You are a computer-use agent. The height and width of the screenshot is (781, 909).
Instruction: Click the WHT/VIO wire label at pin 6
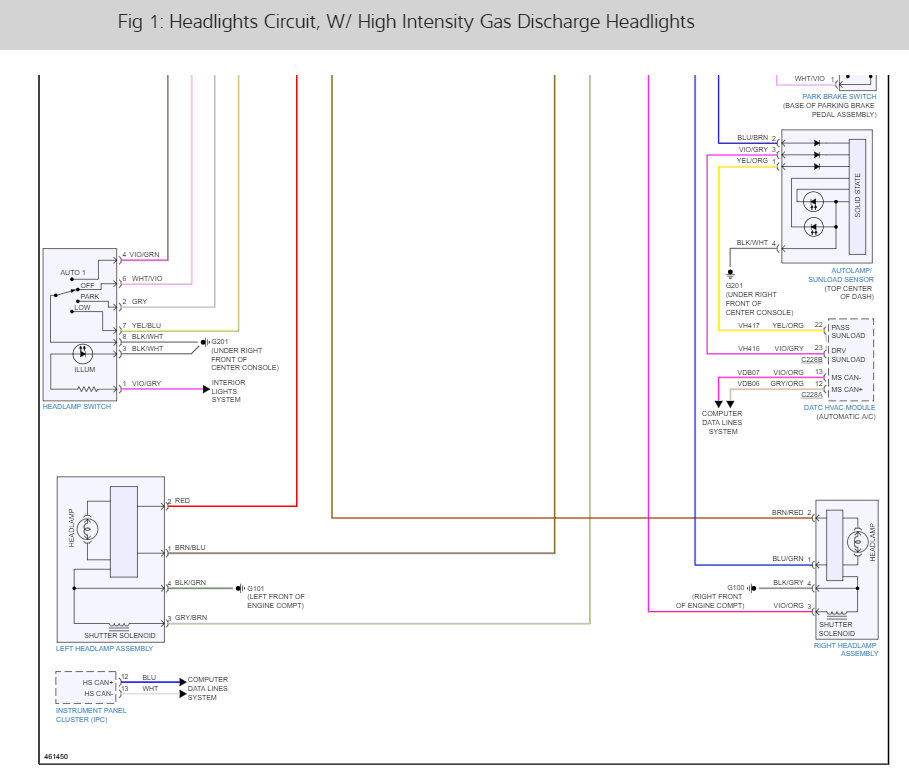tap(147, 279)
